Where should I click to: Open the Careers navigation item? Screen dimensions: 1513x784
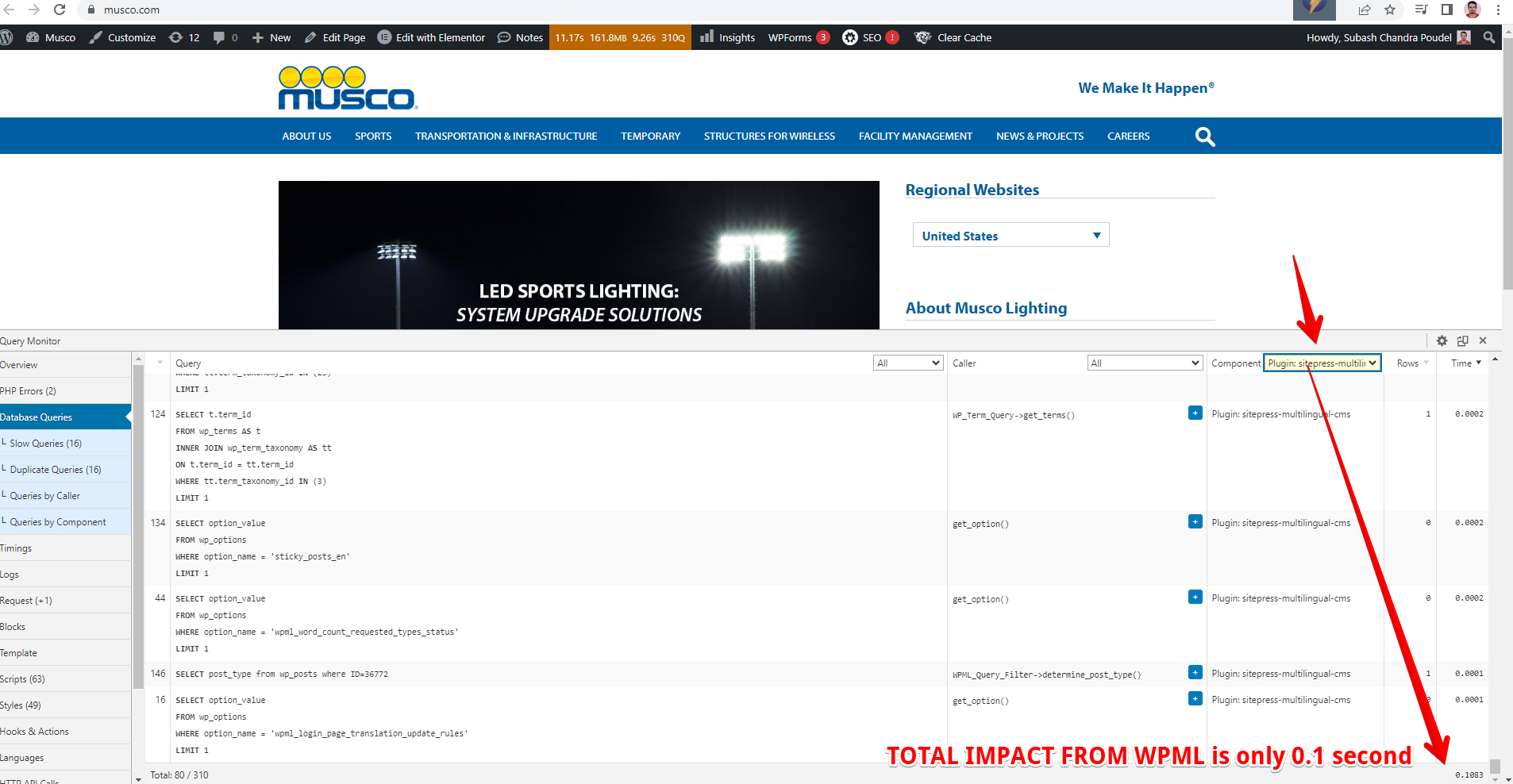coord(1128,136)
